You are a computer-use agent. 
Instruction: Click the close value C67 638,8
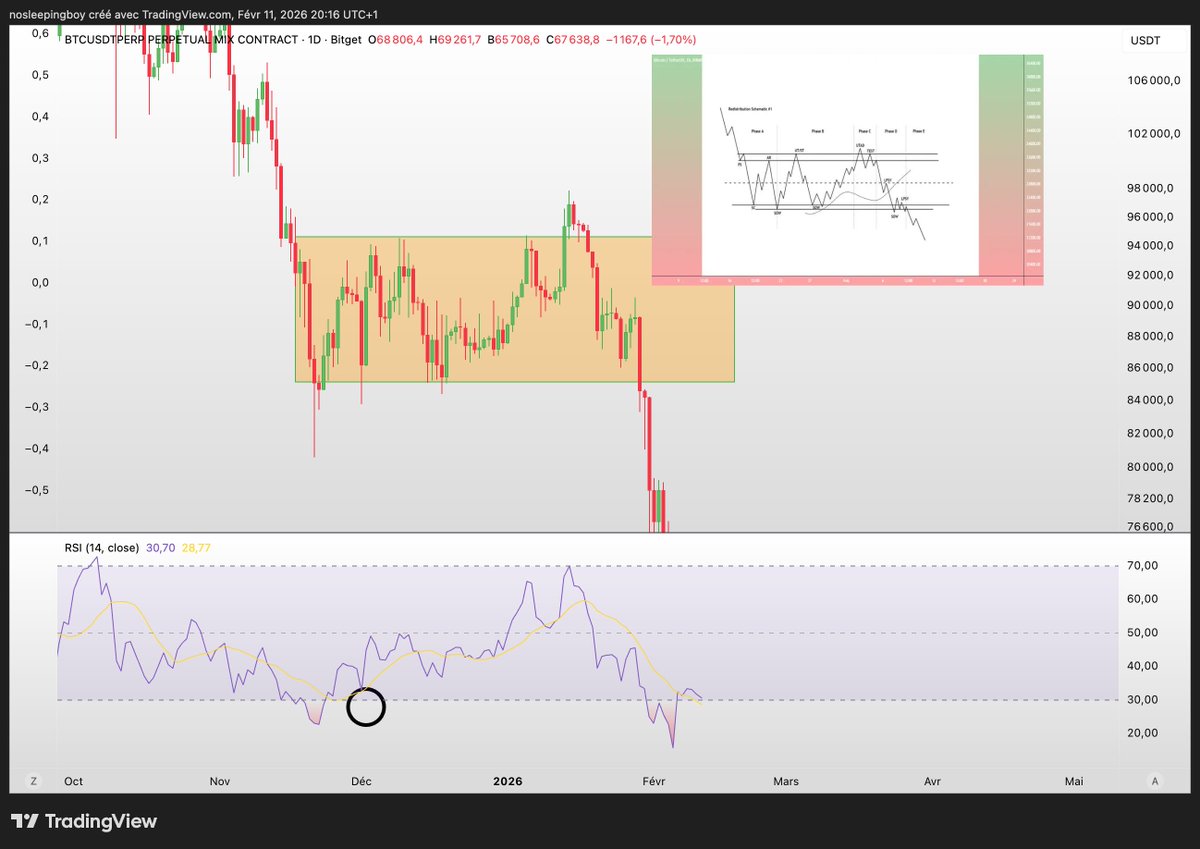tap(574, 39)
